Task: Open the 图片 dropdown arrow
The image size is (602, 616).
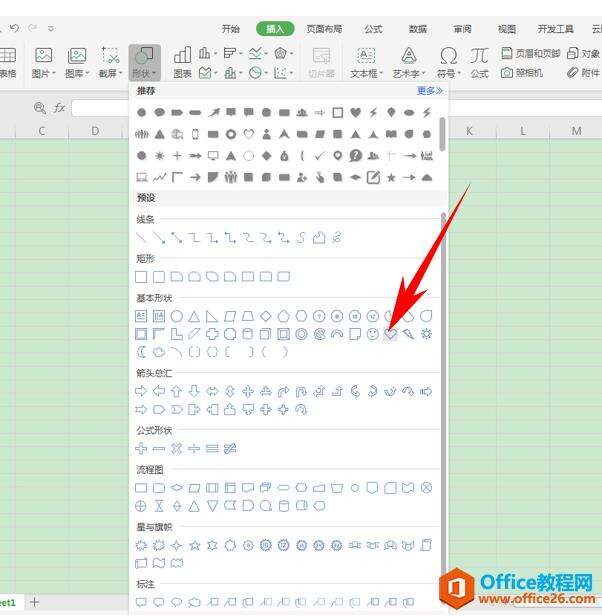Action: tap(54, 73)
